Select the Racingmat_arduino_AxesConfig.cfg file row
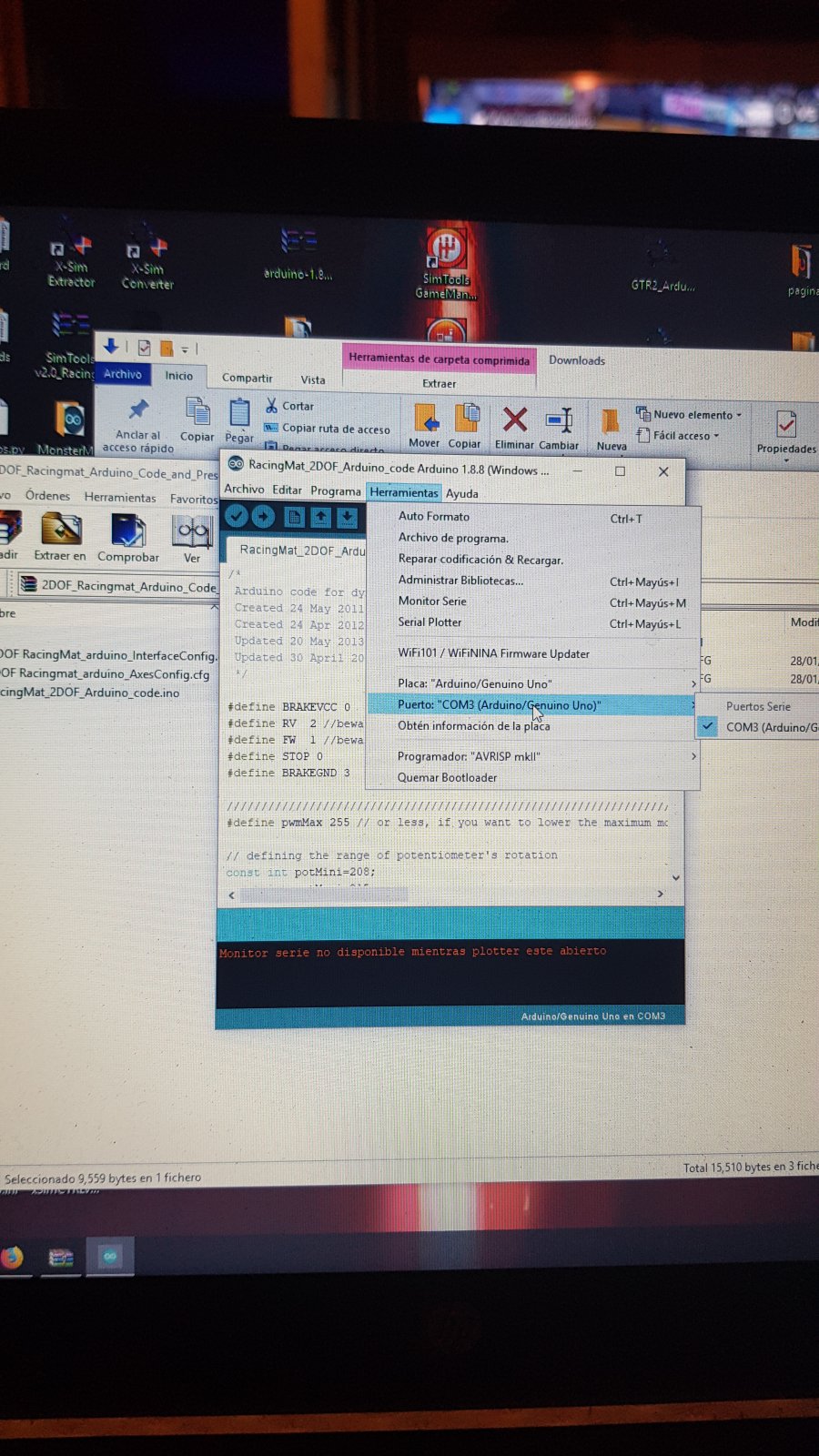819x1456 pixels. 105,674
